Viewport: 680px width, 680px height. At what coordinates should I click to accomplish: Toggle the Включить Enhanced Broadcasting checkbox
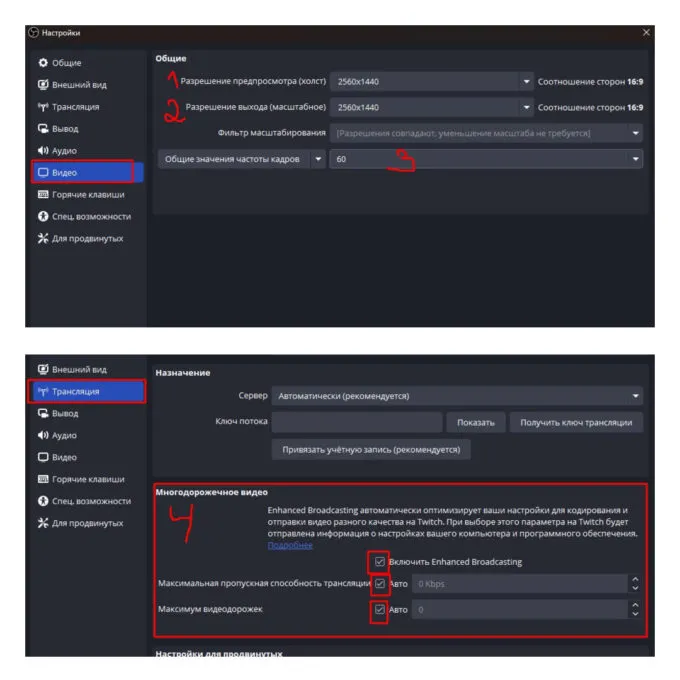380,562
